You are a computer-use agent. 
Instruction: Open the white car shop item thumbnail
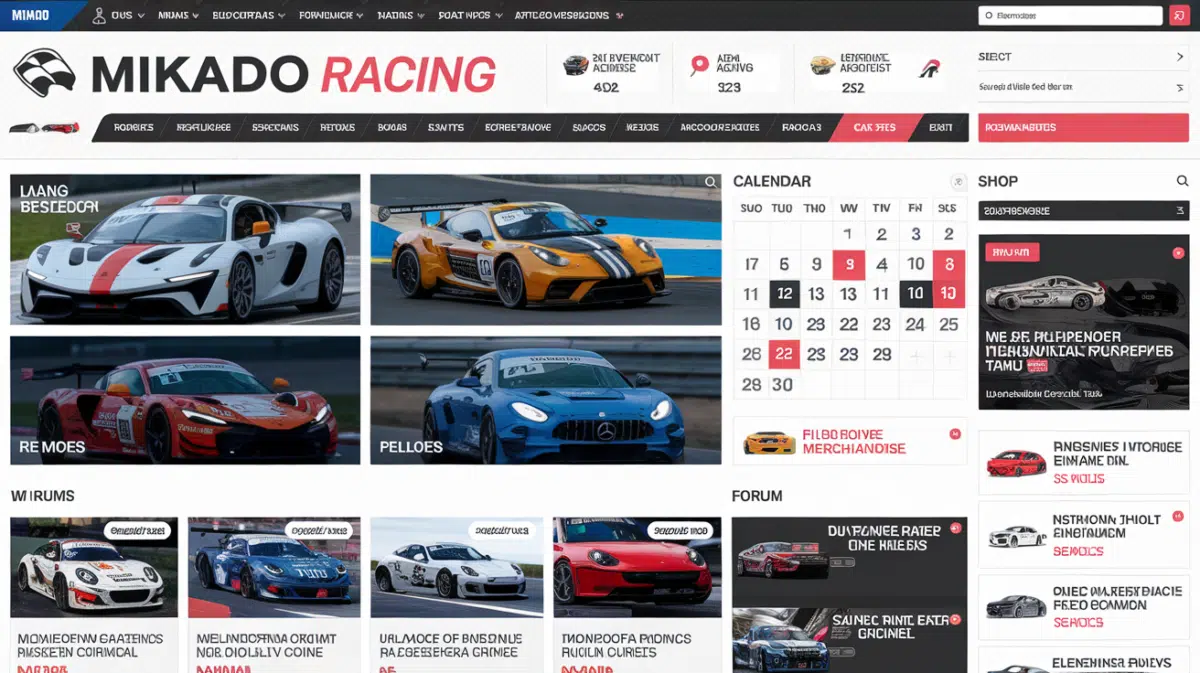click(1016, 536)
